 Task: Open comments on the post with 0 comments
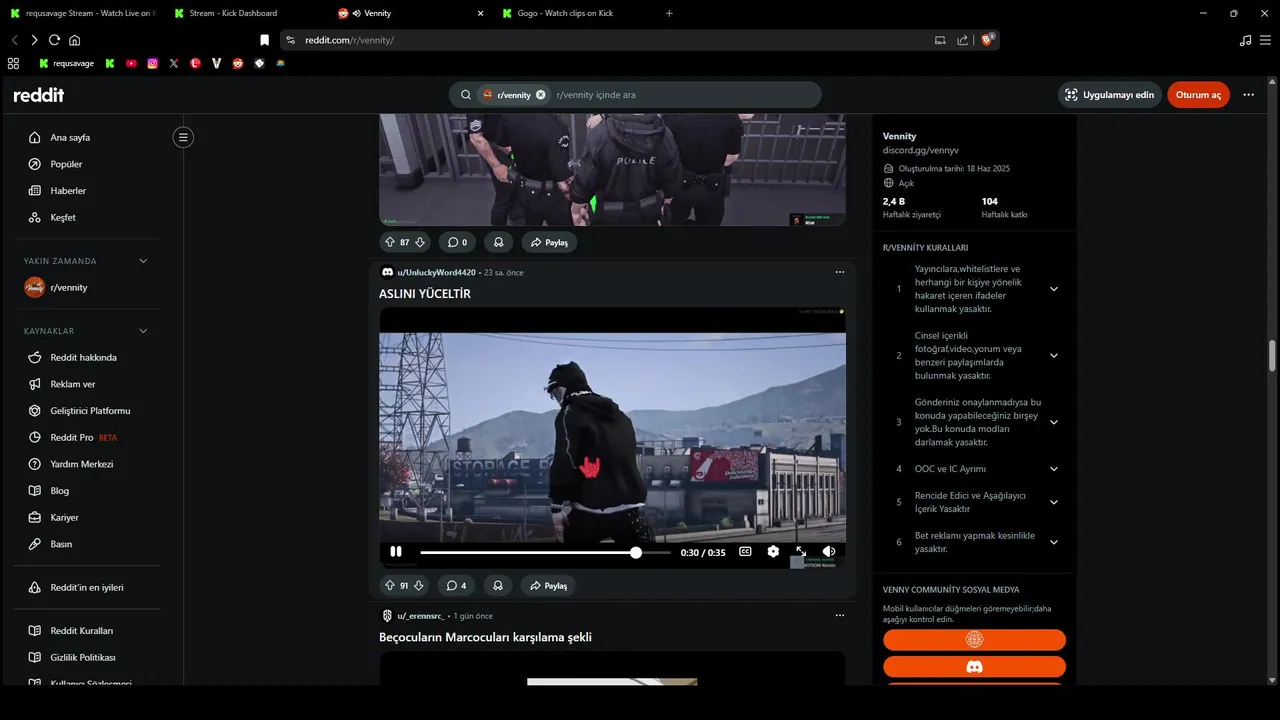click(457, 242)
